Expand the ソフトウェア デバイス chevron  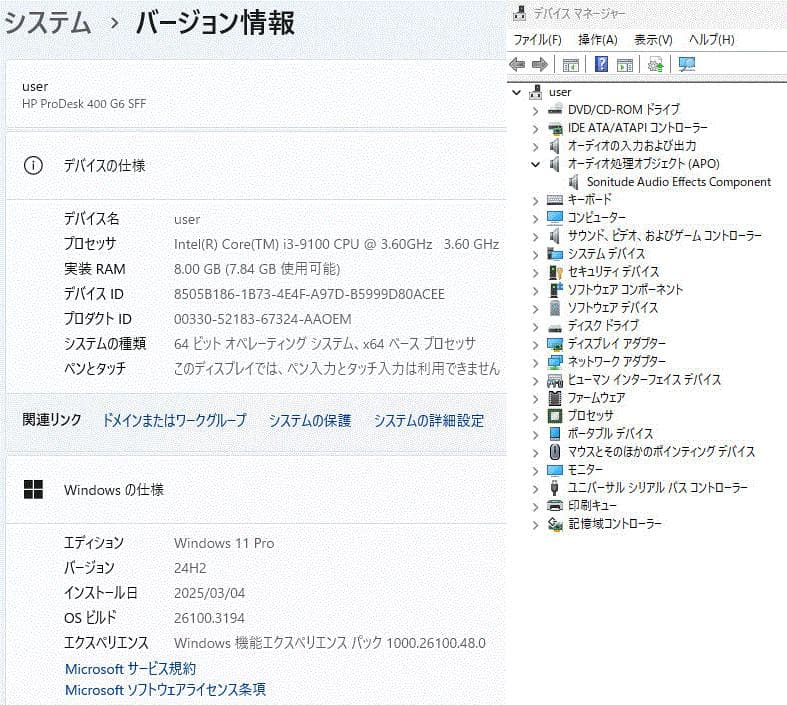536,309
